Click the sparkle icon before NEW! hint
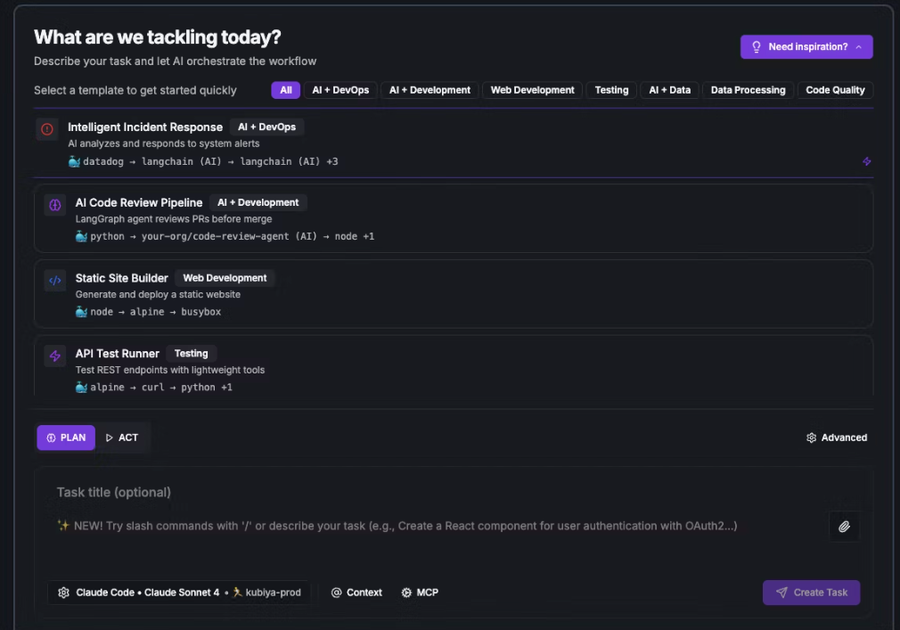900x630 pixels. pos(63,526)
